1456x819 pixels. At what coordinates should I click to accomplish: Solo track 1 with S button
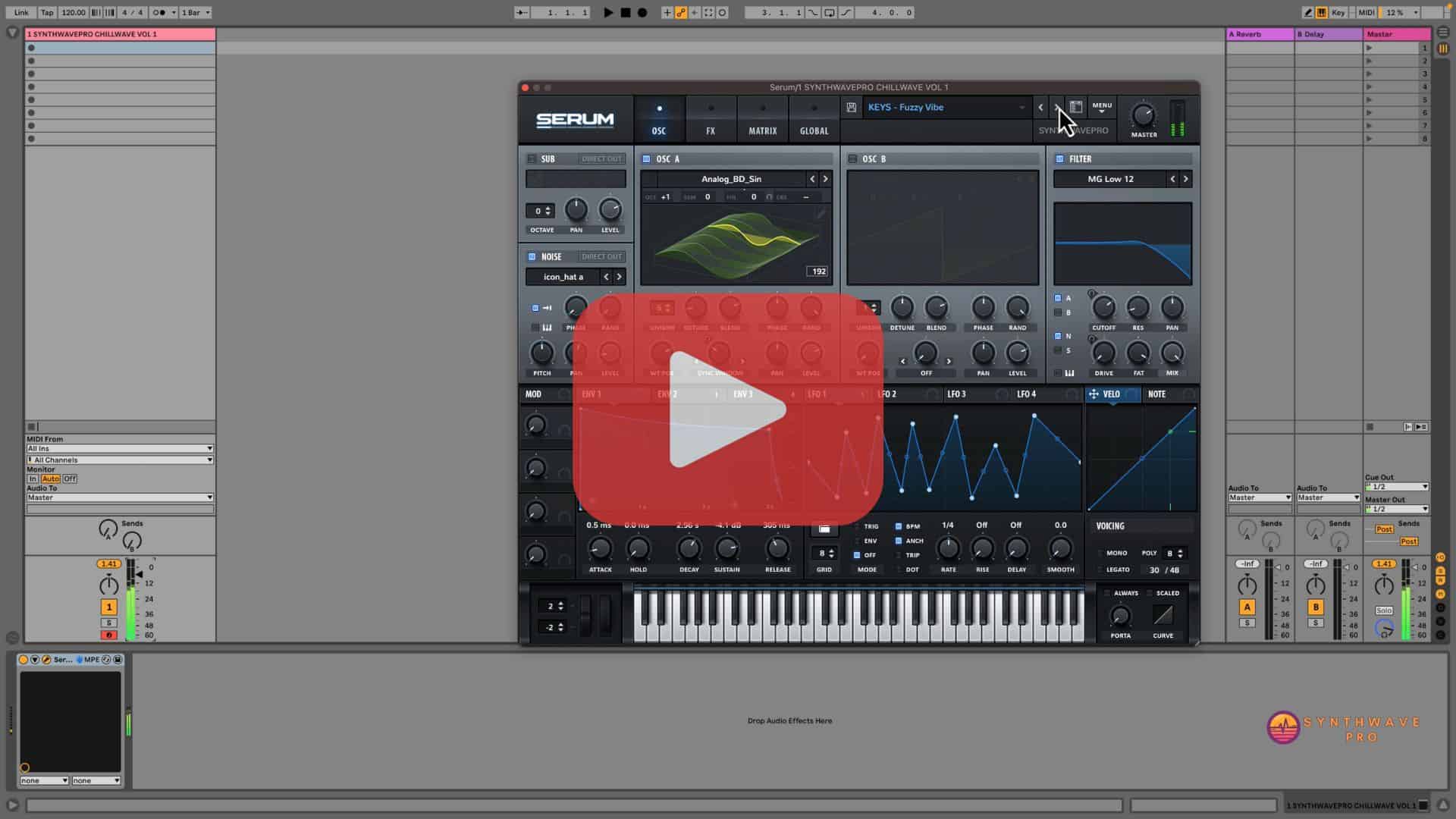108,623
